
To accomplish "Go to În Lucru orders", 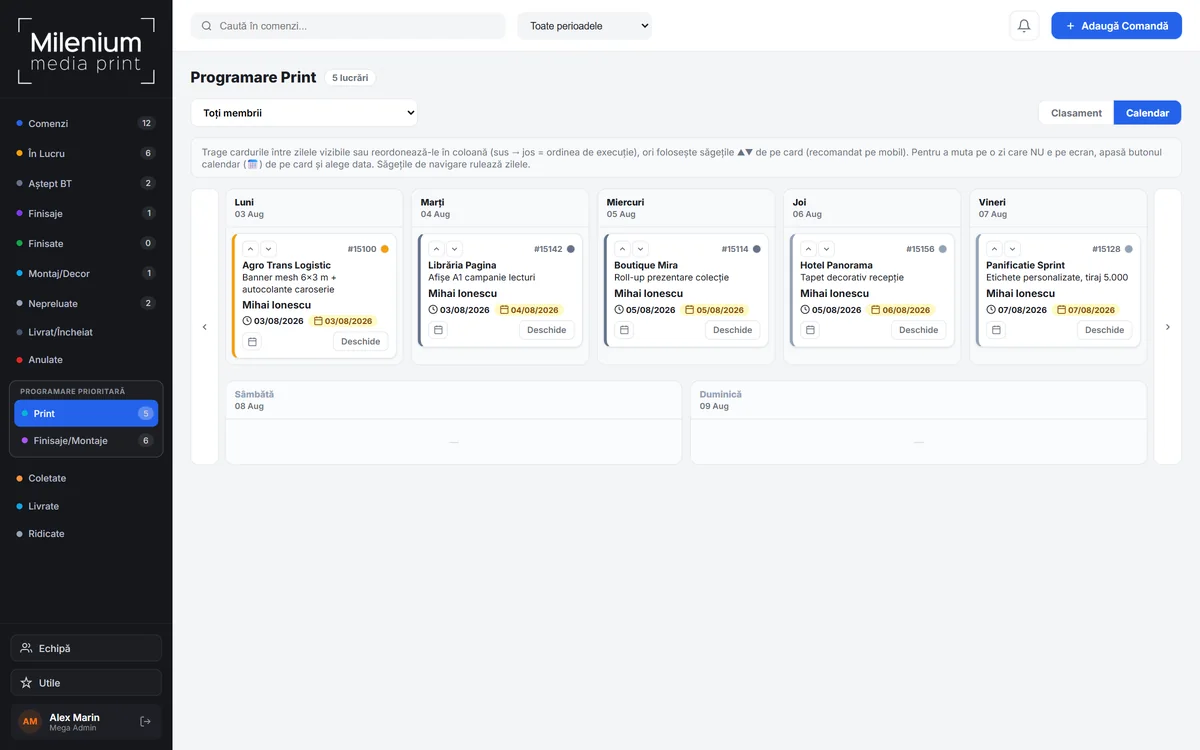I will [x=86, y=154].
